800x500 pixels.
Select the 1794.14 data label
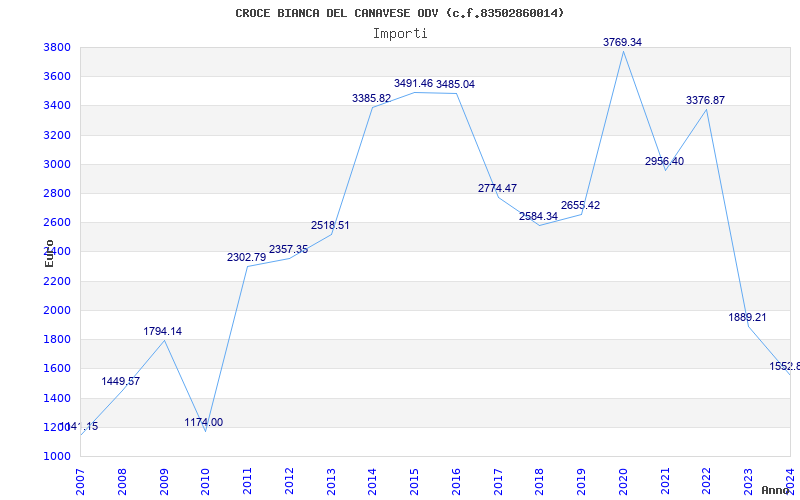162,332
